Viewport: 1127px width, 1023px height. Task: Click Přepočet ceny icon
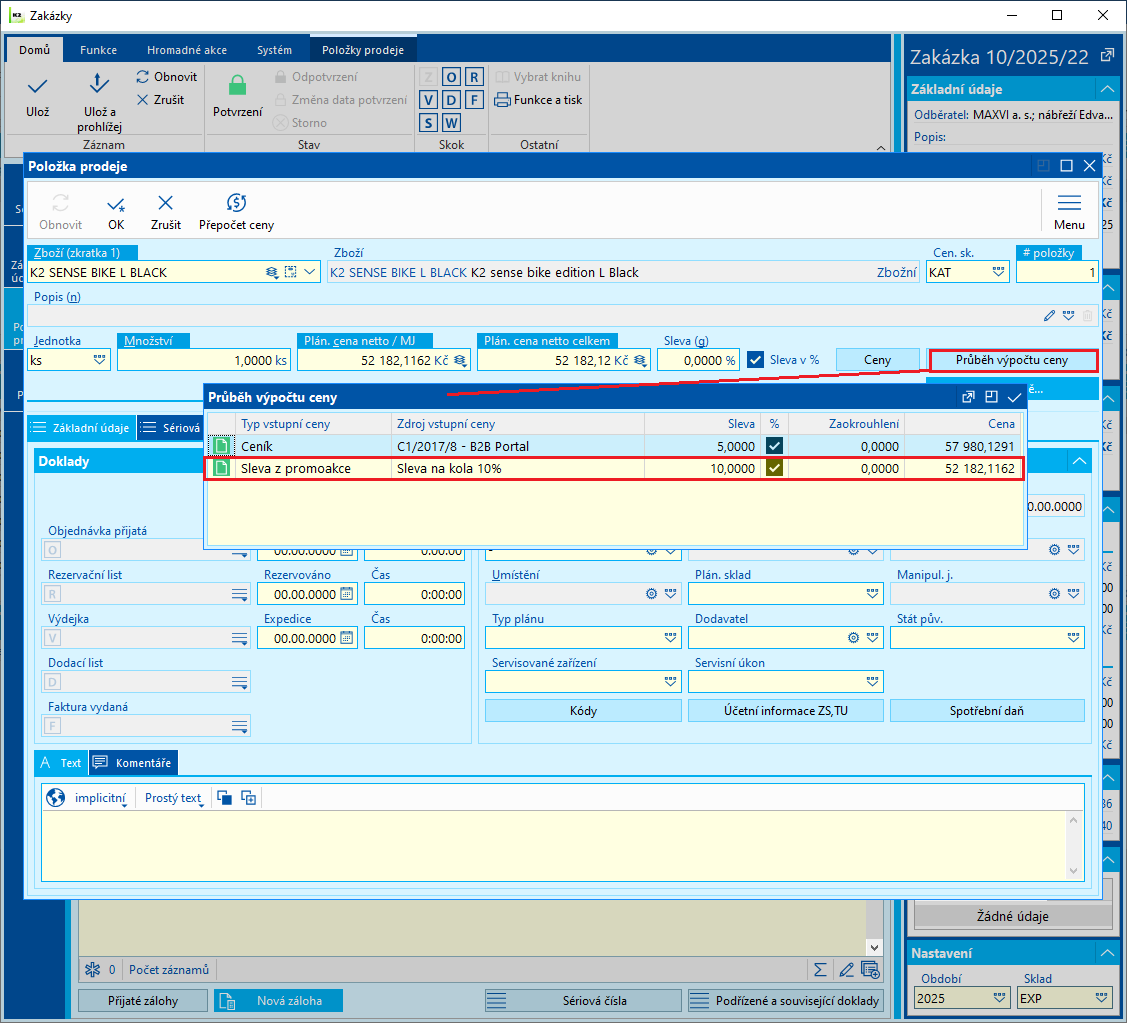point(236,203)
